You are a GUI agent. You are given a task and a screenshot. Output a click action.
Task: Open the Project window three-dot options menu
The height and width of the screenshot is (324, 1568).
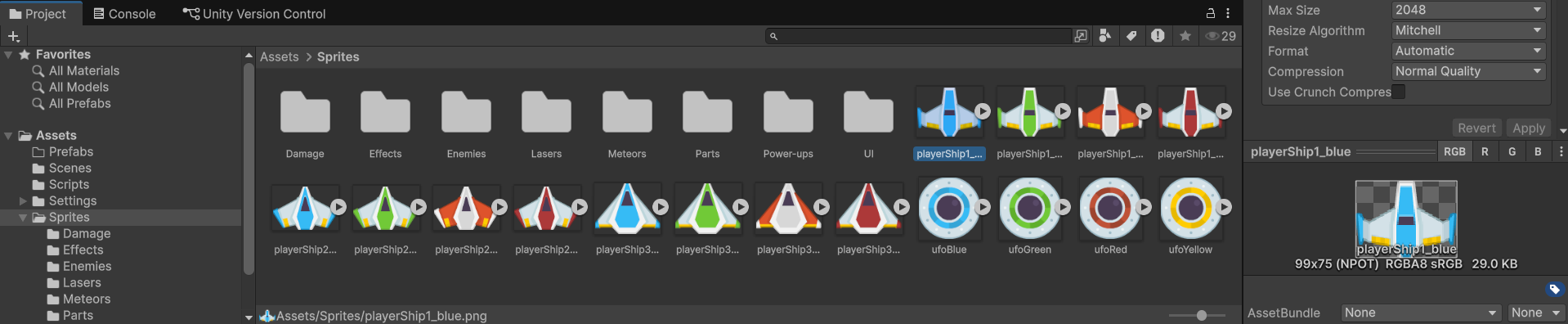[1228, 13]
